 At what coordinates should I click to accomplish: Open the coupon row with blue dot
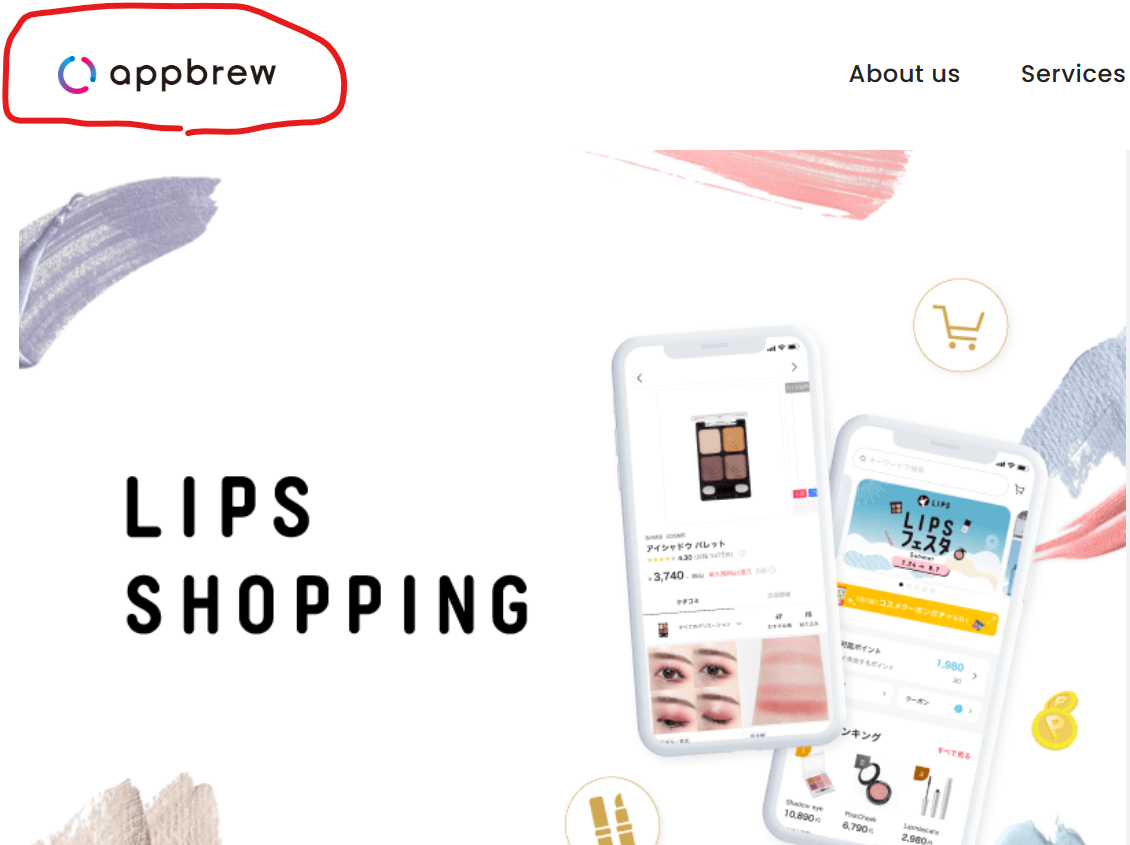coord(938,705)
